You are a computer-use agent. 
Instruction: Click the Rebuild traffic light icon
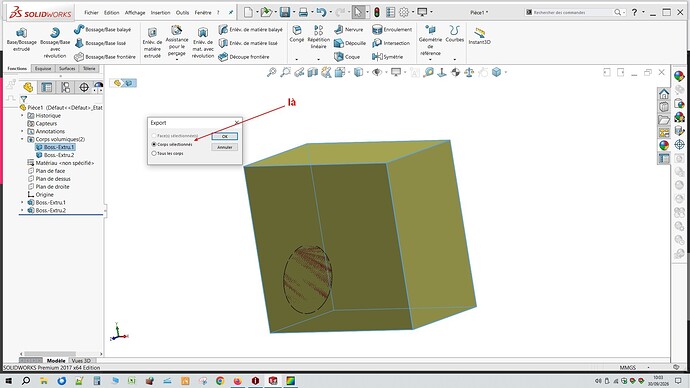(x=377, y=12)
